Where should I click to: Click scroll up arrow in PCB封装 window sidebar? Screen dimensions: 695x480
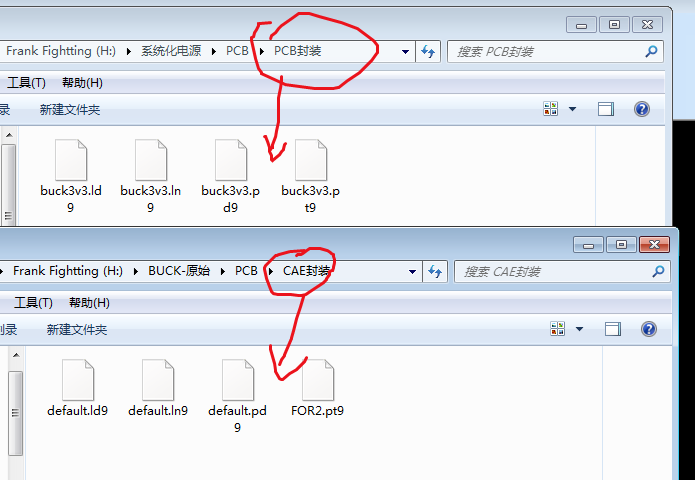point(9,135)
